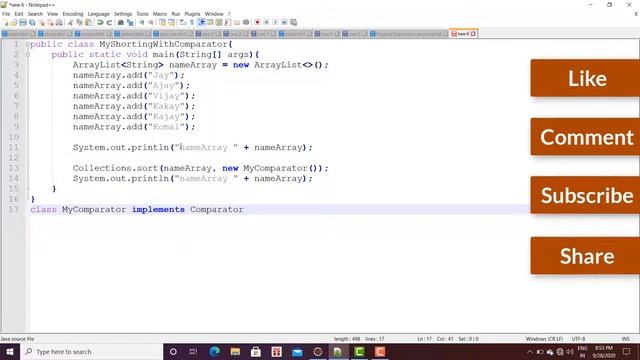640x360 pixels.
Task: Open the Search menu
Action: click(x=35, y=14)
